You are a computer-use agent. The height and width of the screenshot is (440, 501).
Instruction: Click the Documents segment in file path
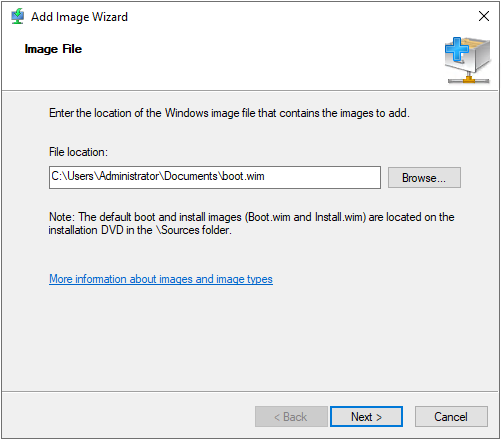coord(191,176)
